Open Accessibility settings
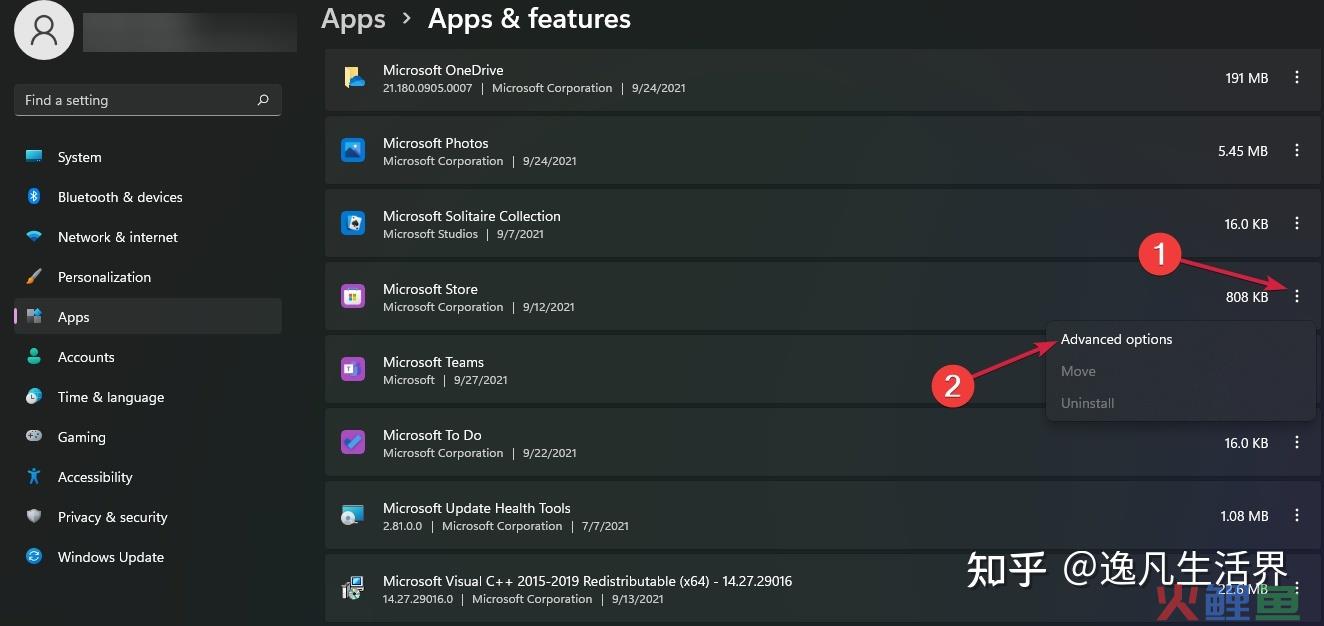This screenshot has height=626, width=1324. pyautogui.click(x=148, y=477)
